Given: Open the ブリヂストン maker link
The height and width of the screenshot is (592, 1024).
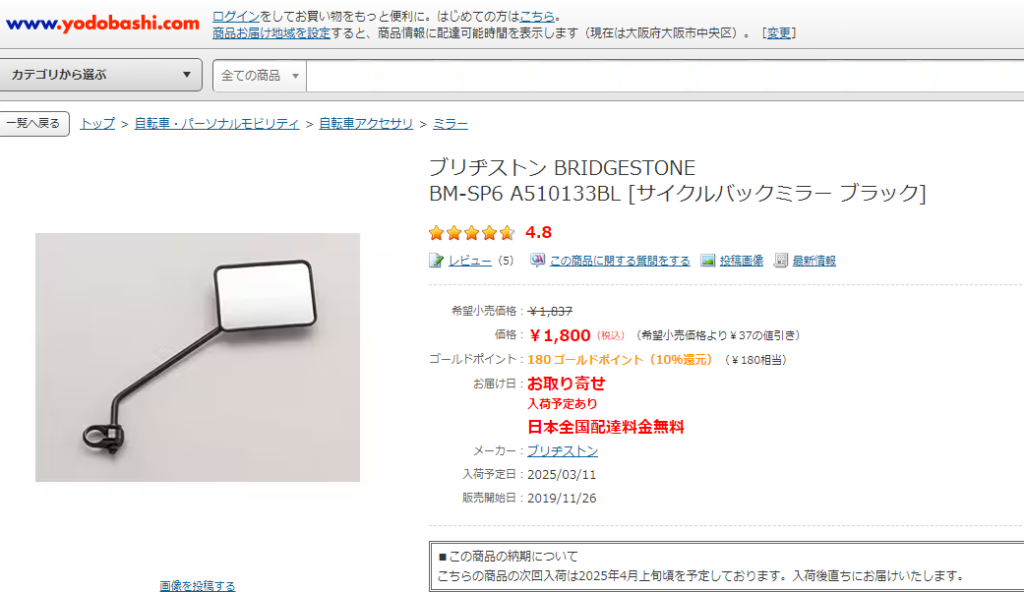Looking at the screenshot, I should point(562,451).
